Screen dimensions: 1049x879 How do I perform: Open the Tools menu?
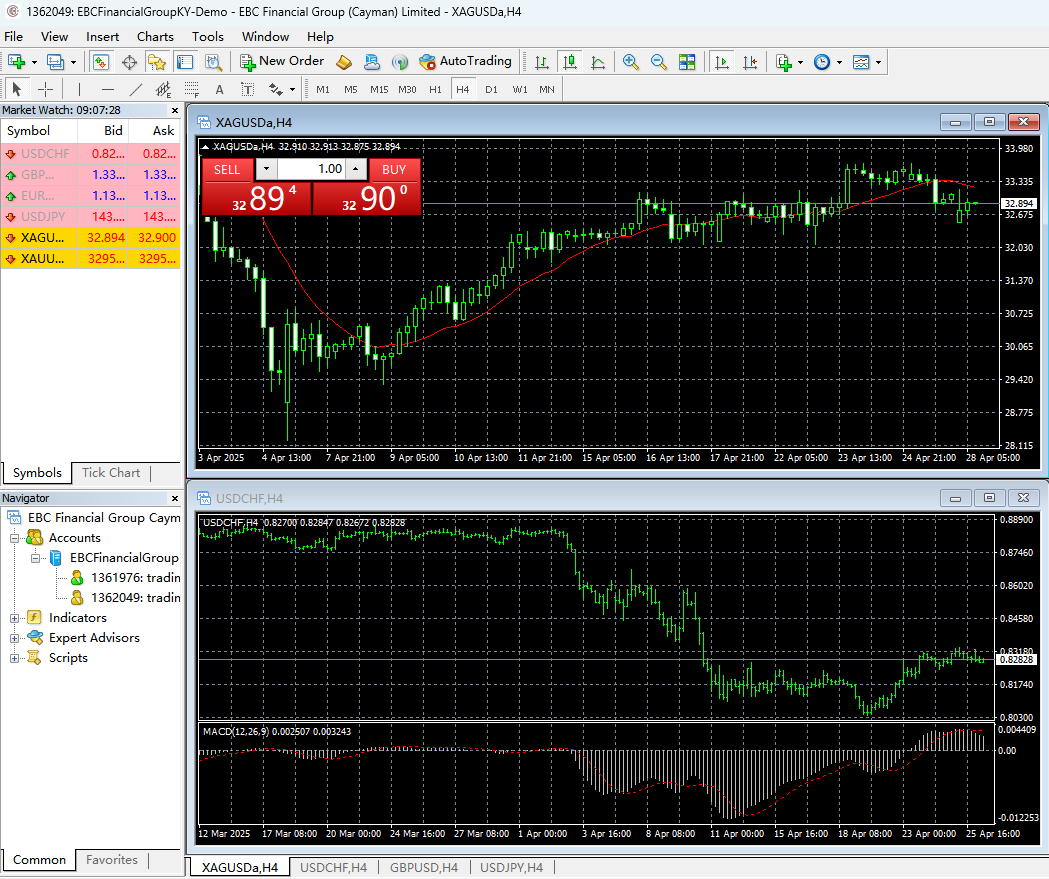tap(207, 37)
